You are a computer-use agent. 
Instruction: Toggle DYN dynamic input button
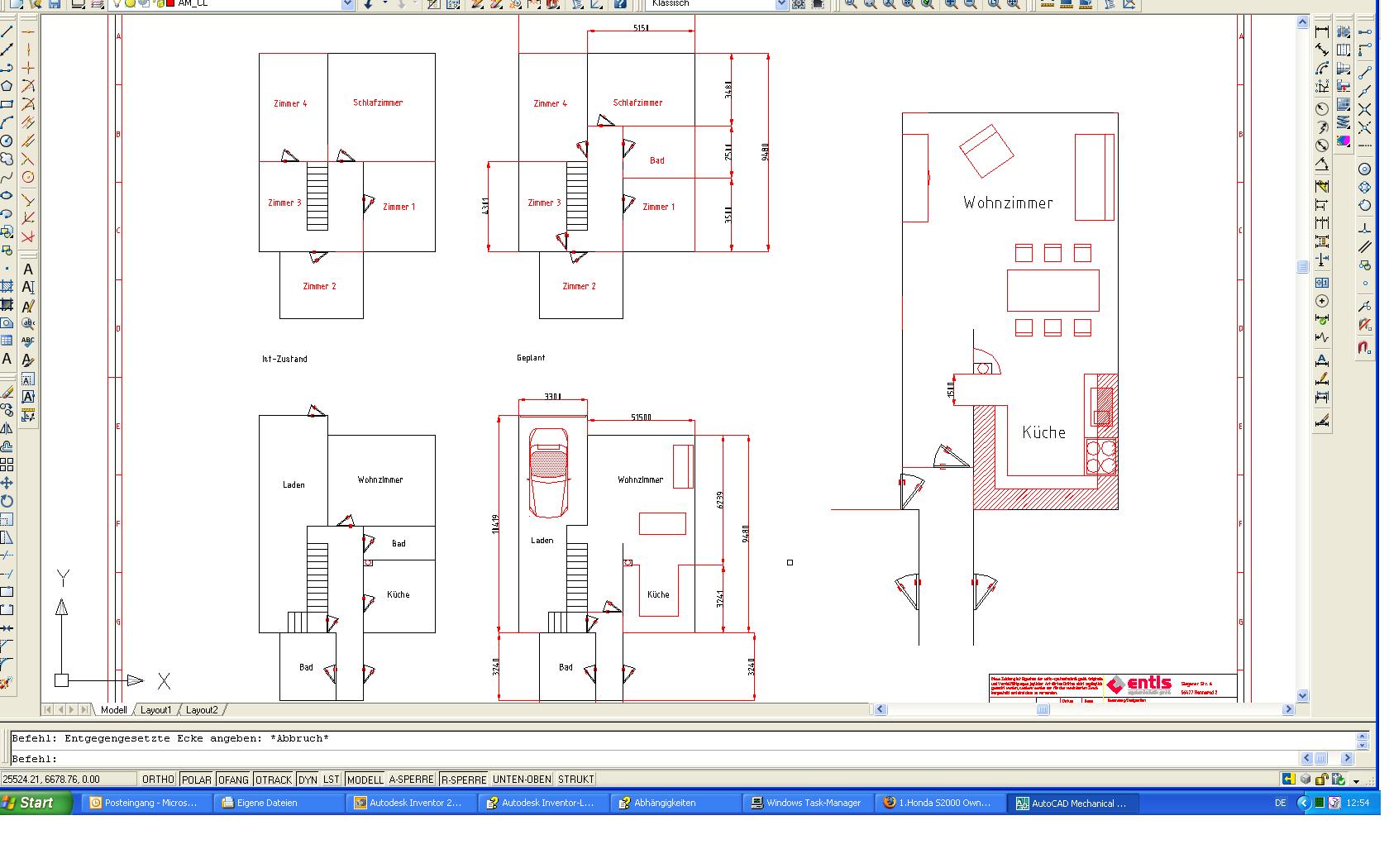(308, 780)
